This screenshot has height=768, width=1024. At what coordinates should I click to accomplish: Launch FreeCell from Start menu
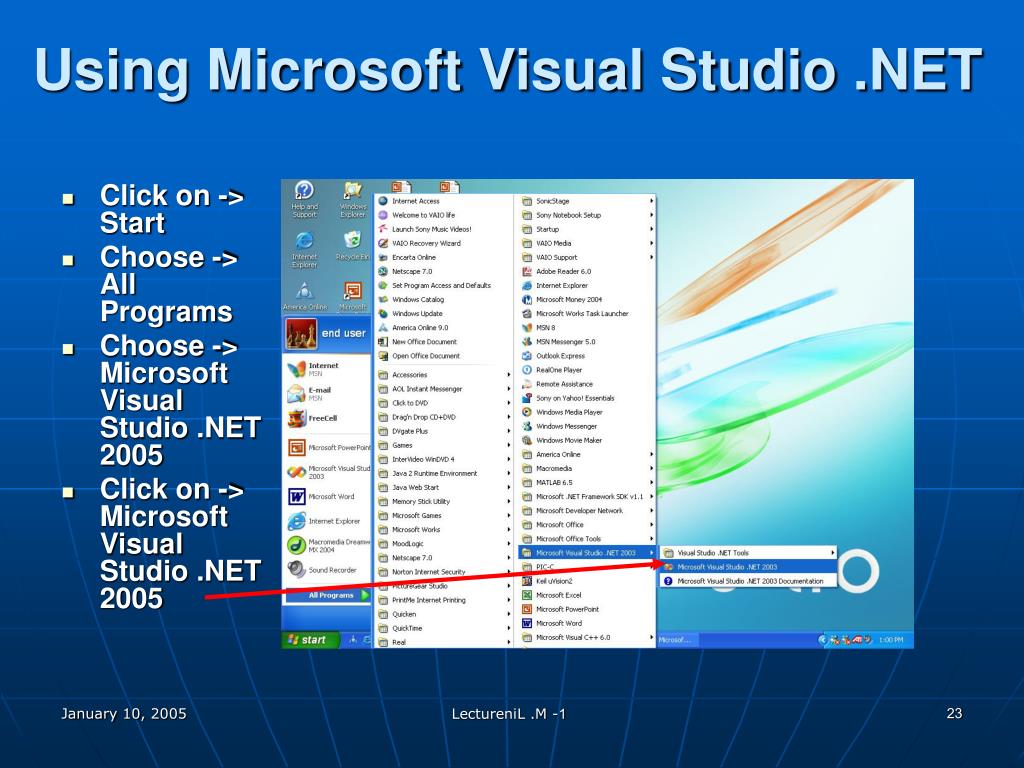click(x=327, y=419)
